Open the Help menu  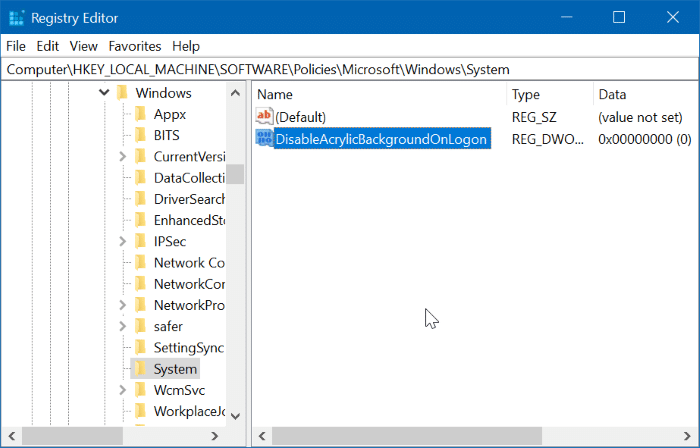(186, 46)
